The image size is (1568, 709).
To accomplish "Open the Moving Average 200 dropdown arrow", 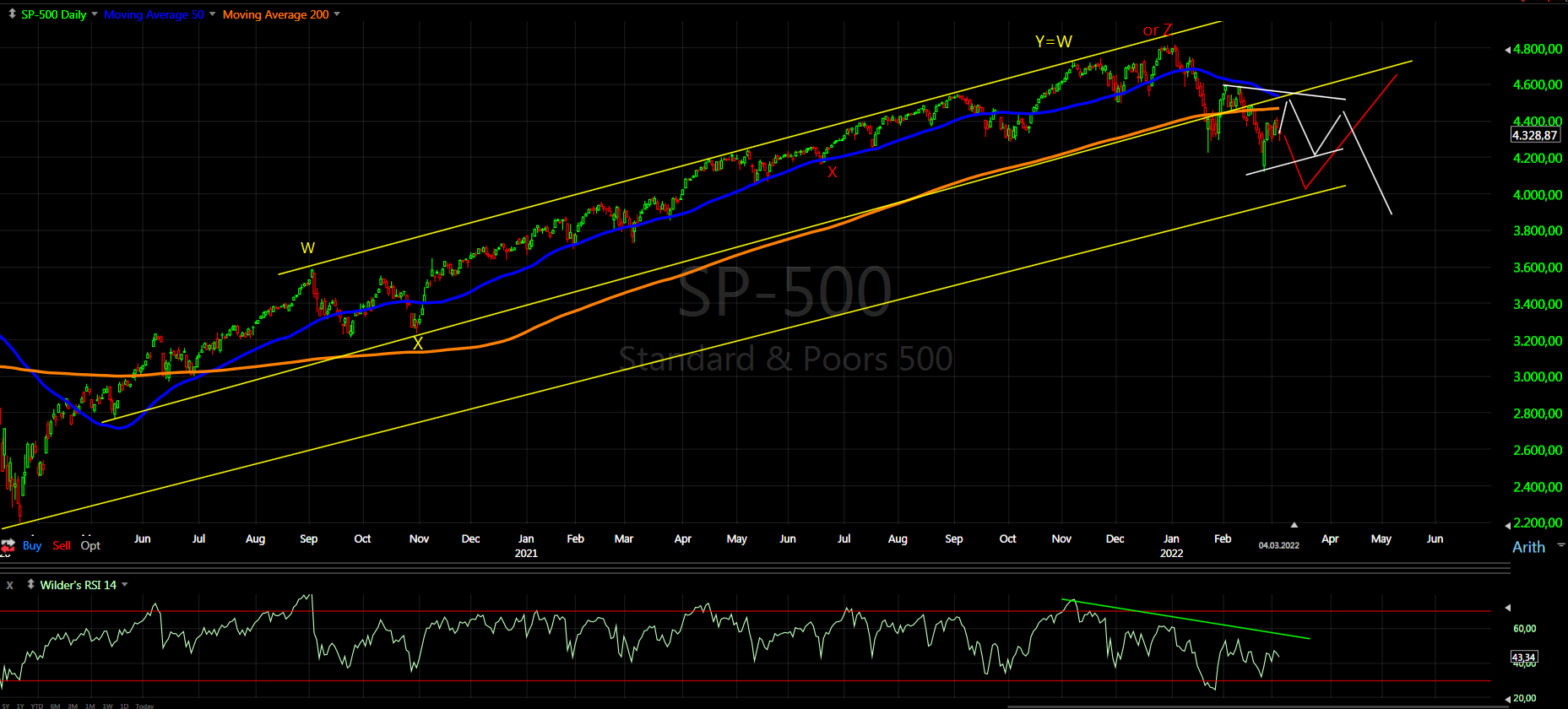I will [337, 14].
